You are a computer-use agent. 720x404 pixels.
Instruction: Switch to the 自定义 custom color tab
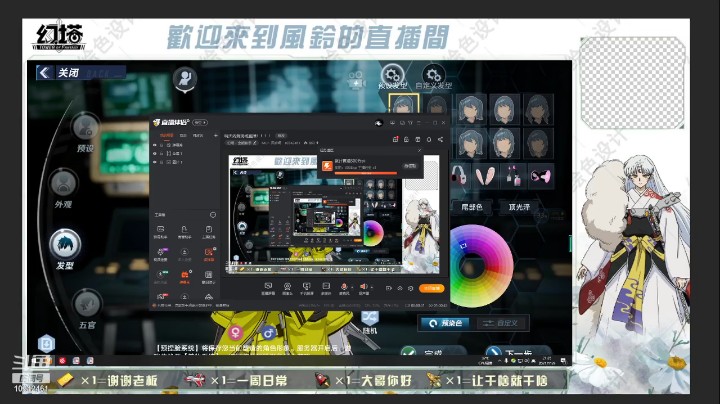click(x=501, y=323)
